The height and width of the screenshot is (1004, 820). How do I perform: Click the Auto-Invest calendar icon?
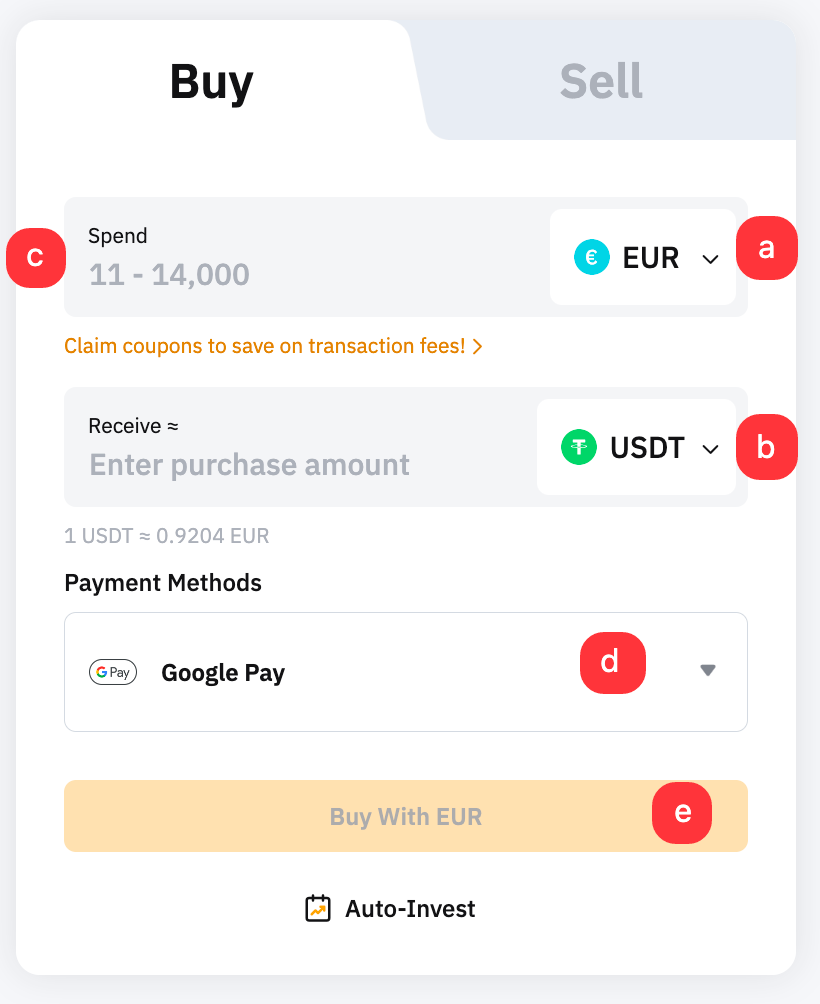[x=318, y=908]
